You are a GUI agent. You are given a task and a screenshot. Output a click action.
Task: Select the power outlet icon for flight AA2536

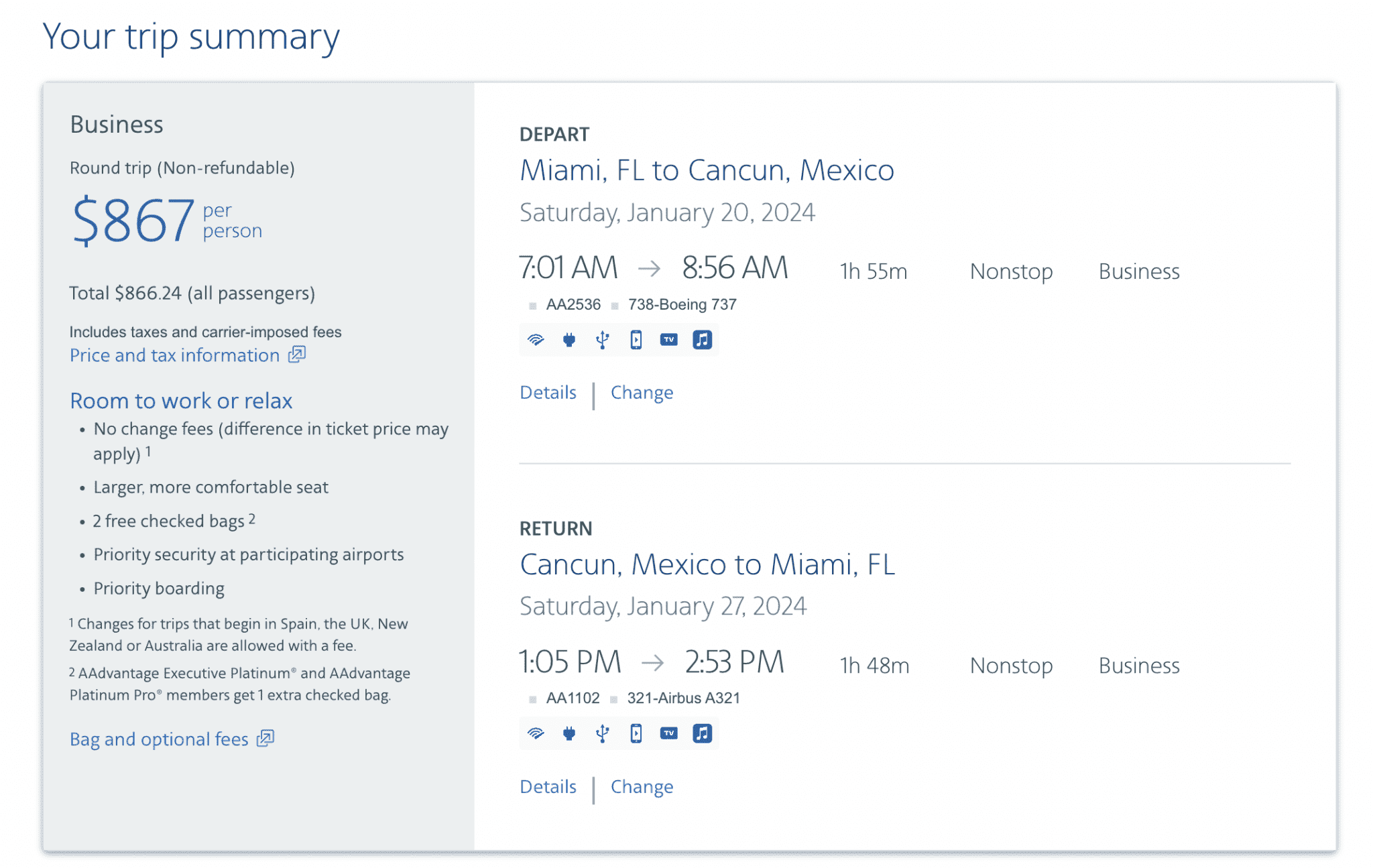(569, 340)
